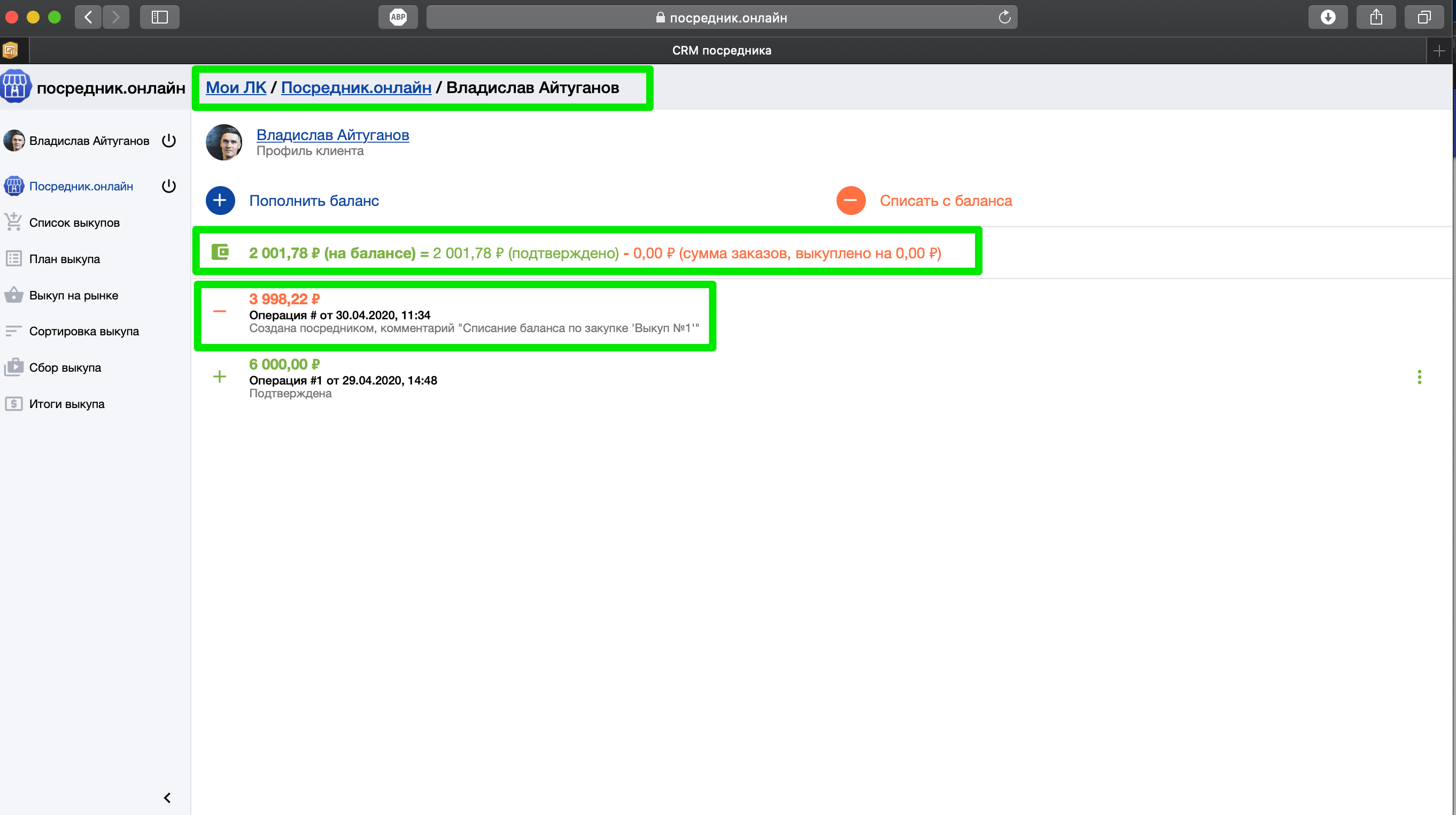Viewport: 1456px width, 815px height.
Task: Click the client profile avatar photo
Action: 224,143
